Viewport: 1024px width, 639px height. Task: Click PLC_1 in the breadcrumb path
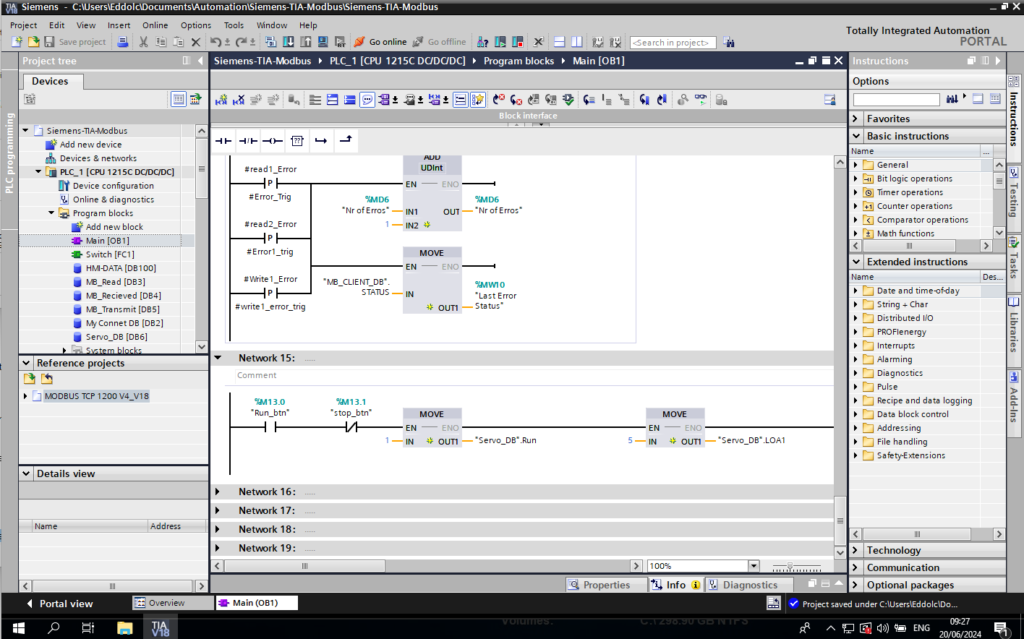click(x=397, y=61)
